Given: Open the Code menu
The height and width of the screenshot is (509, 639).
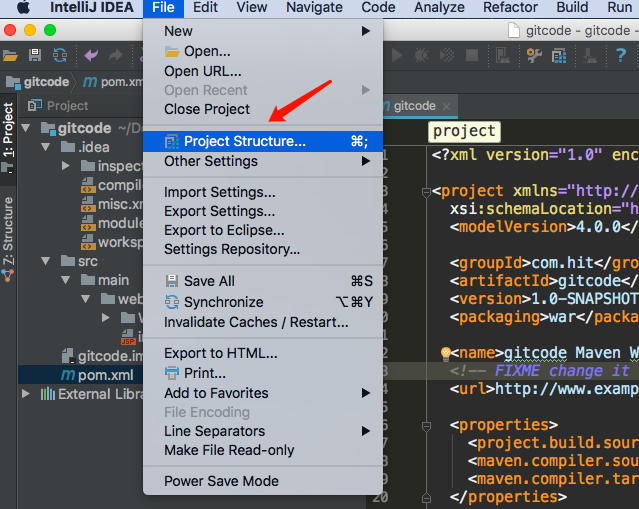Looking at the screenshot, I should [378, 7].
